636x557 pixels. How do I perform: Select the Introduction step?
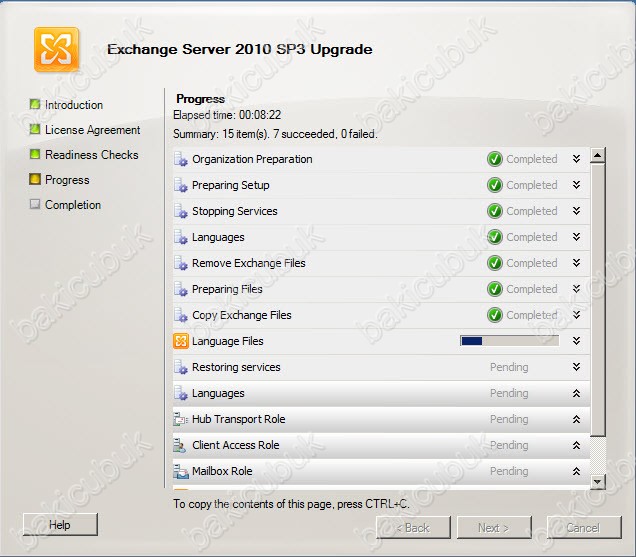click(x=74, y=105)
